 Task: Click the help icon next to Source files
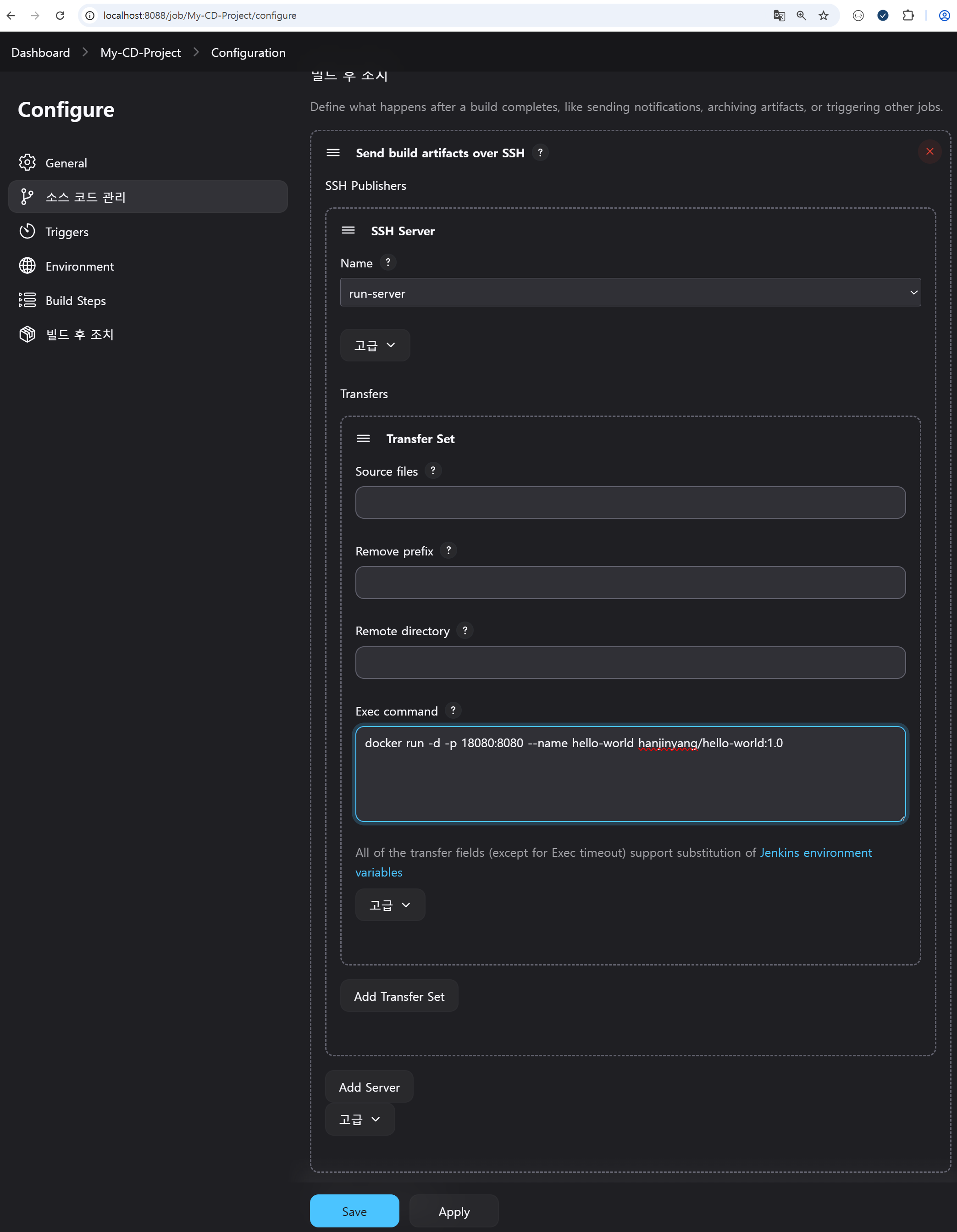tap(432, 471)
